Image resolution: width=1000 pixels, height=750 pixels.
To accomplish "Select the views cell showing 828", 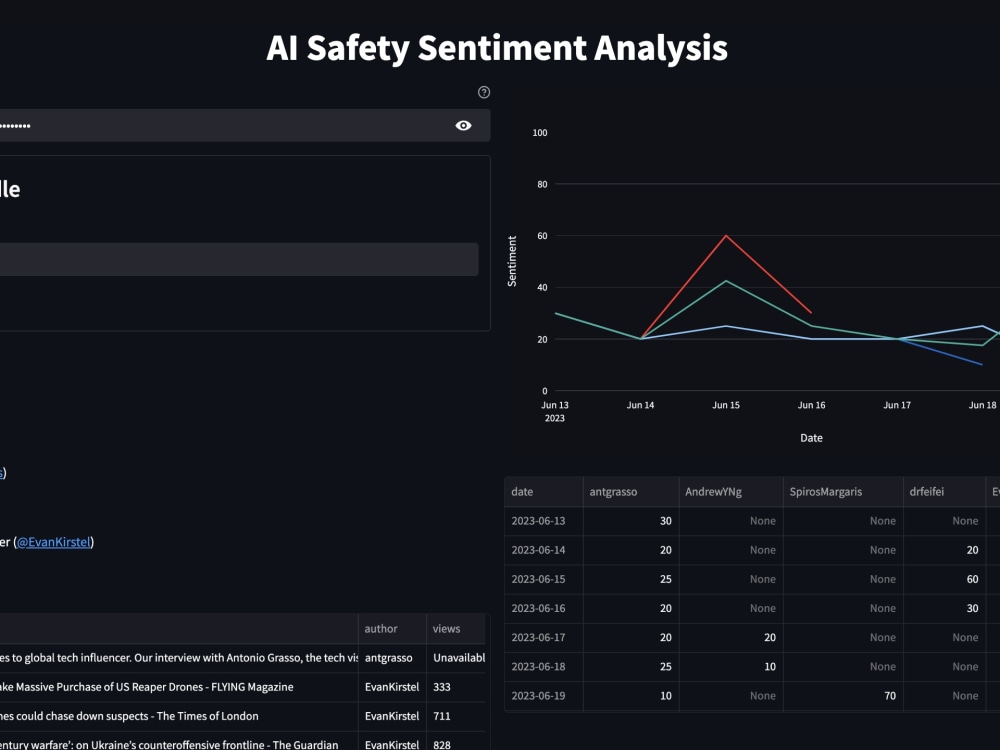I will click(x=456, y=742).
